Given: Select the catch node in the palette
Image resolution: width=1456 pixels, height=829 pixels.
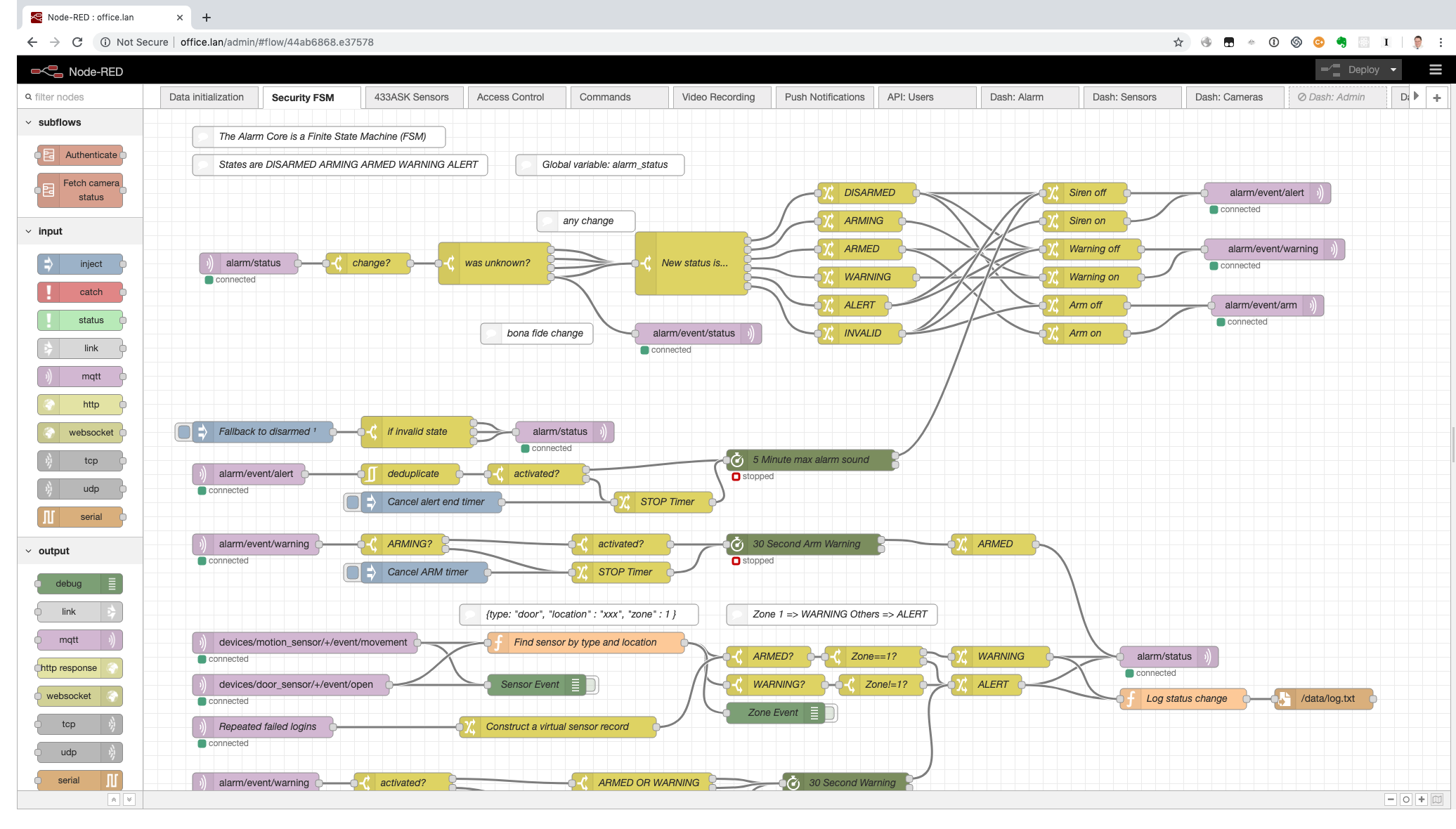Looking at the screenshot, I should pyautogui.click(x=80, y=292).
